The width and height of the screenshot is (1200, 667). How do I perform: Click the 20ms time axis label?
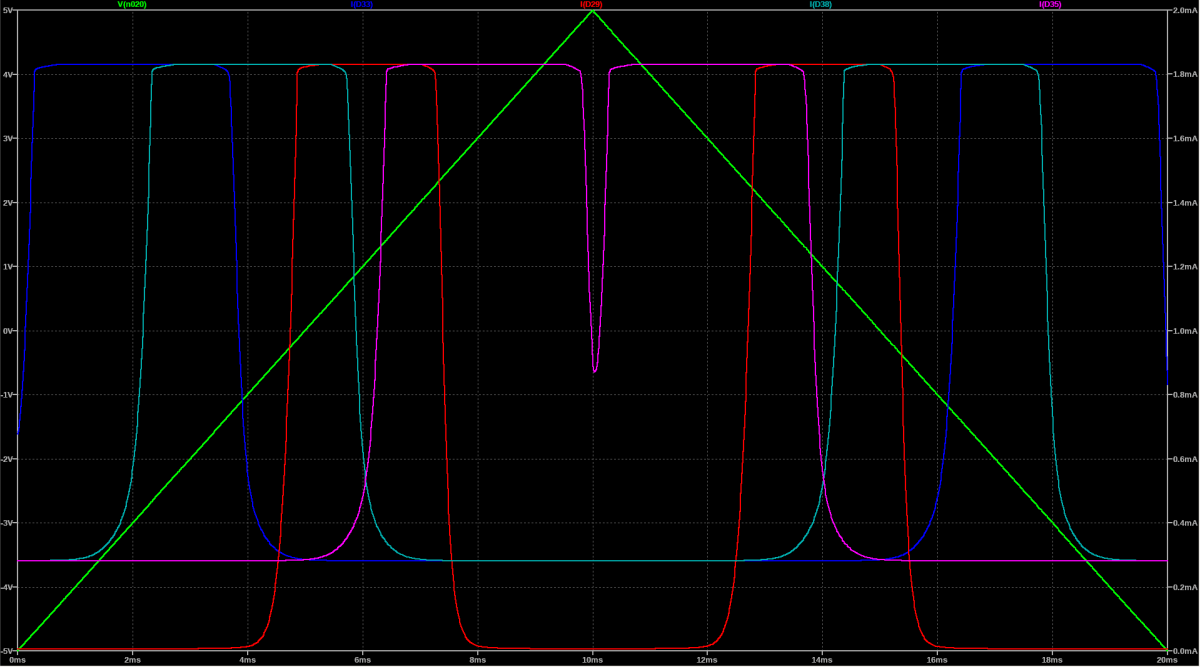[1166, 660]
